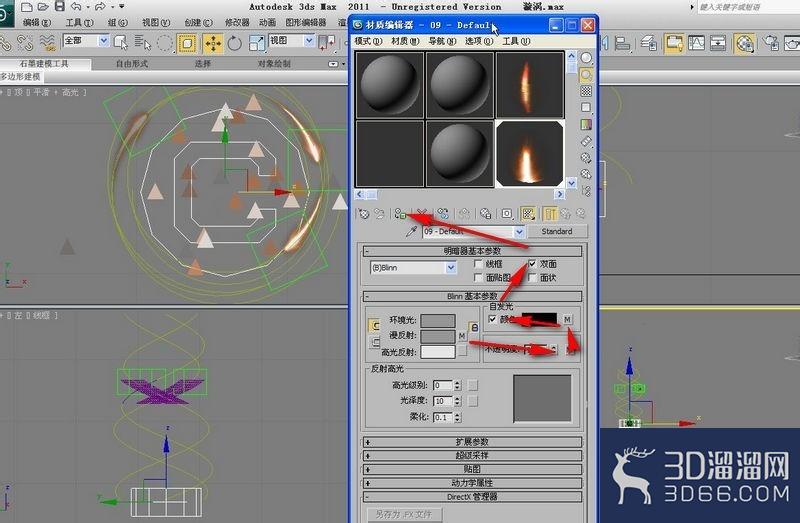The width and height of the screenshot is (800, 523).
Task: Toggle the checkered Background icon
Action: coord(586,91)
